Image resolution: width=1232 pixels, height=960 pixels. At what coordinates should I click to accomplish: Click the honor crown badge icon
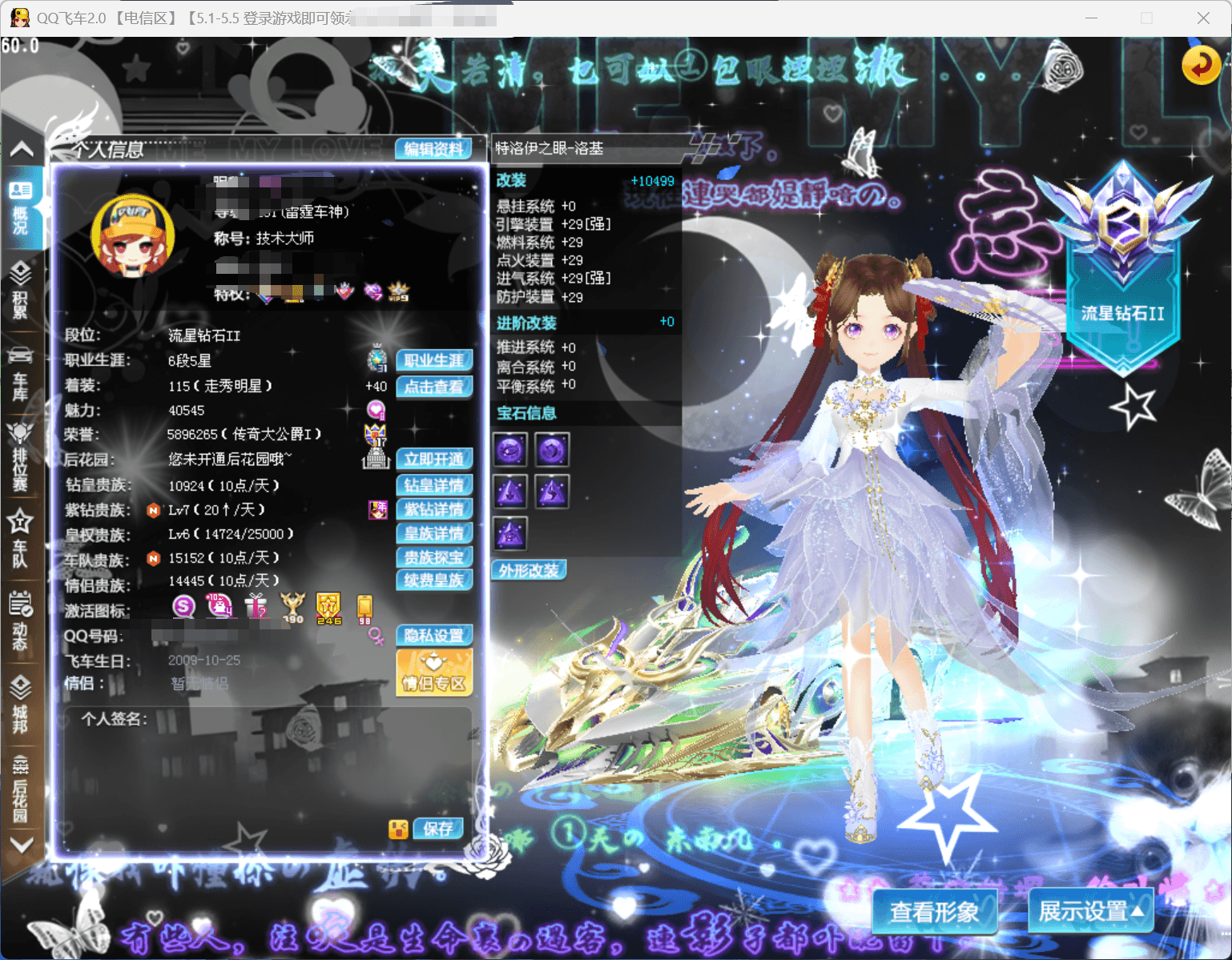[375, 435]
